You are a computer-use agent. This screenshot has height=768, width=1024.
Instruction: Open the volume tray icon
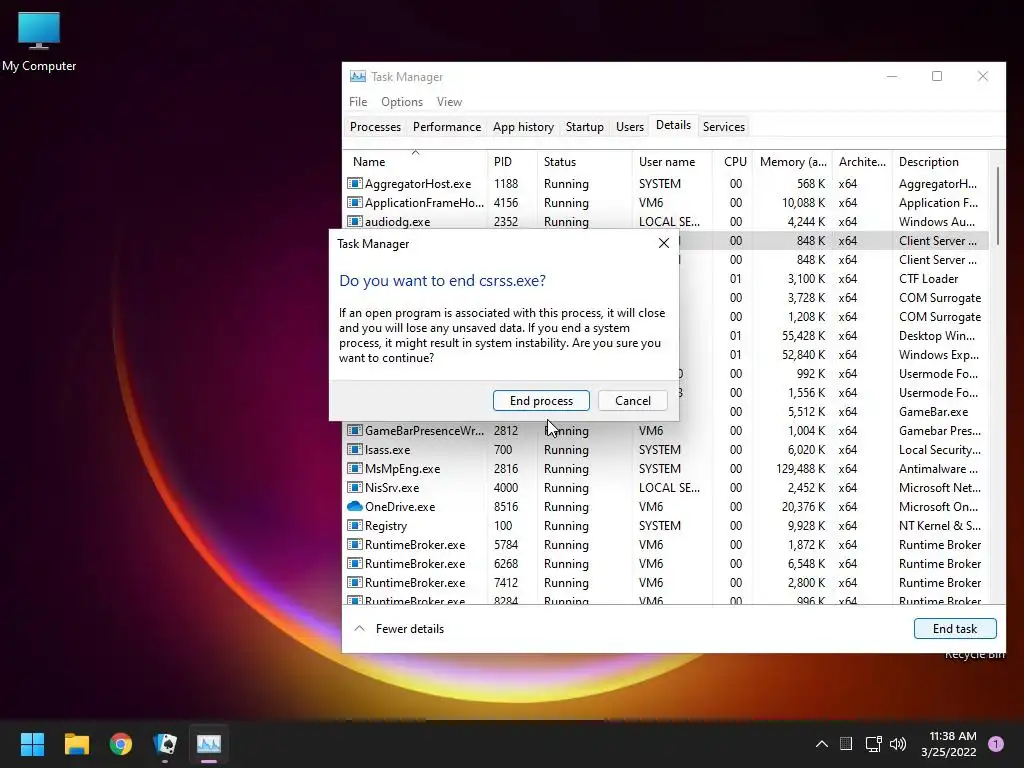tap(898, 744)
